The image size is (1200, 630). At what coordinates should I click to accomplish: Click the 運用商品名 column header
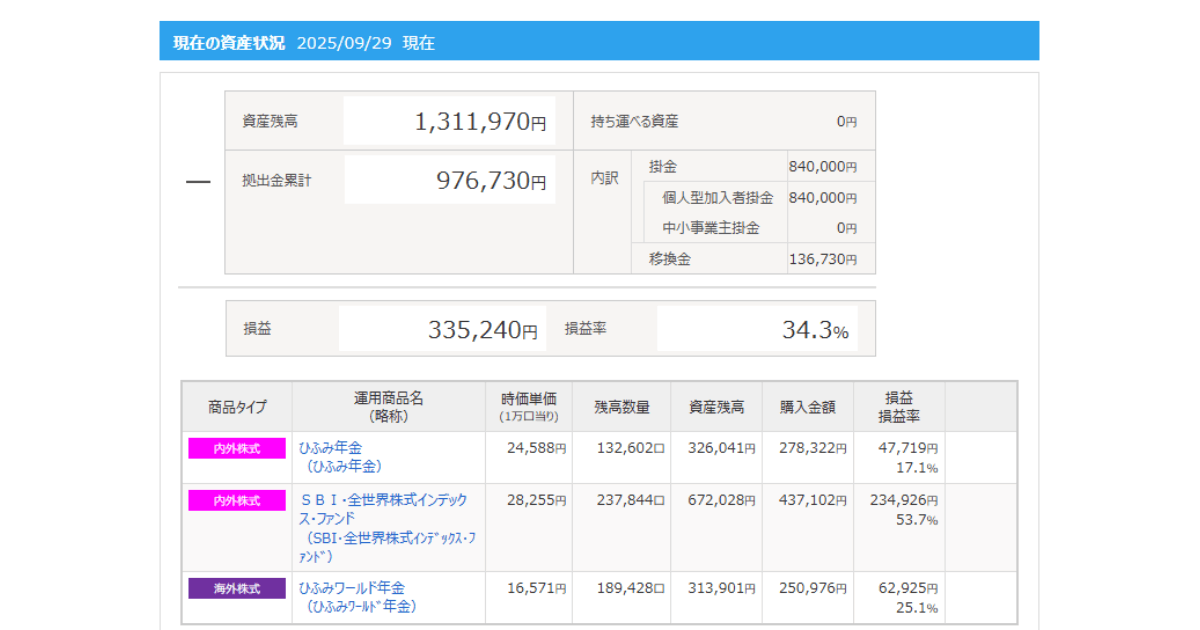(388, 407)
